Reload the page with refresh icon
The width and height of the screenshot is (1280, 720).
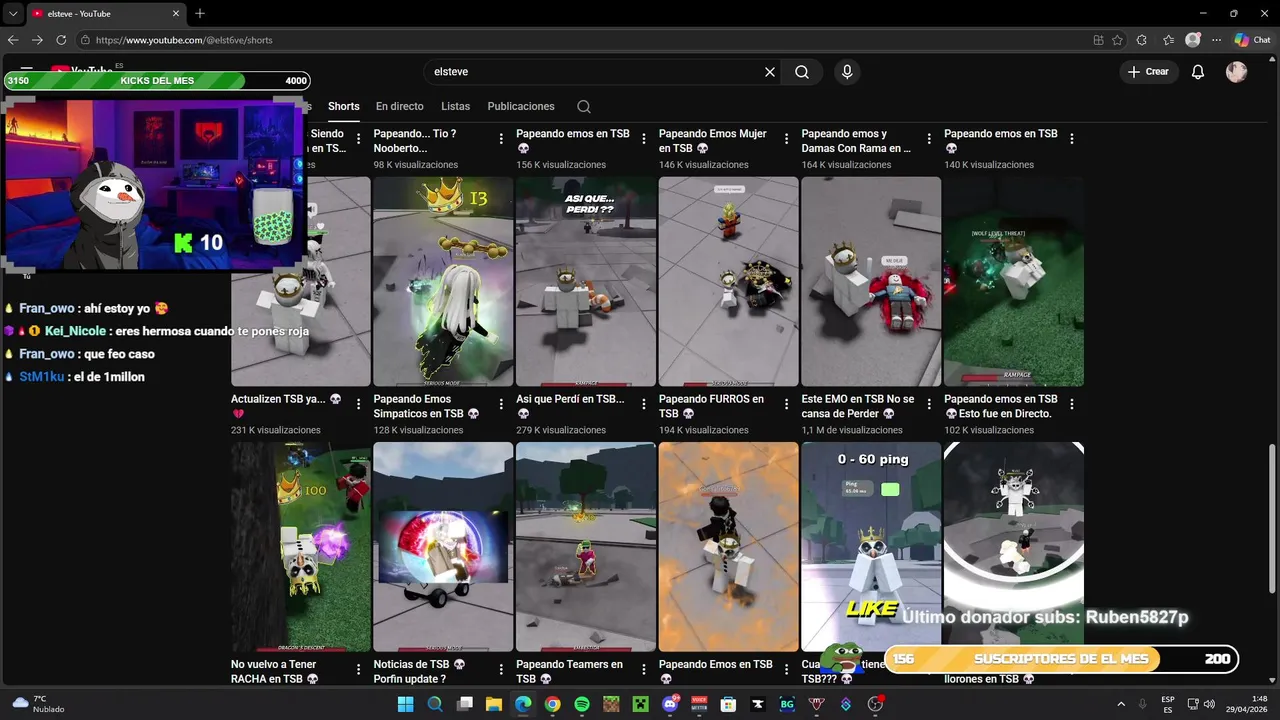coord(61,40)
